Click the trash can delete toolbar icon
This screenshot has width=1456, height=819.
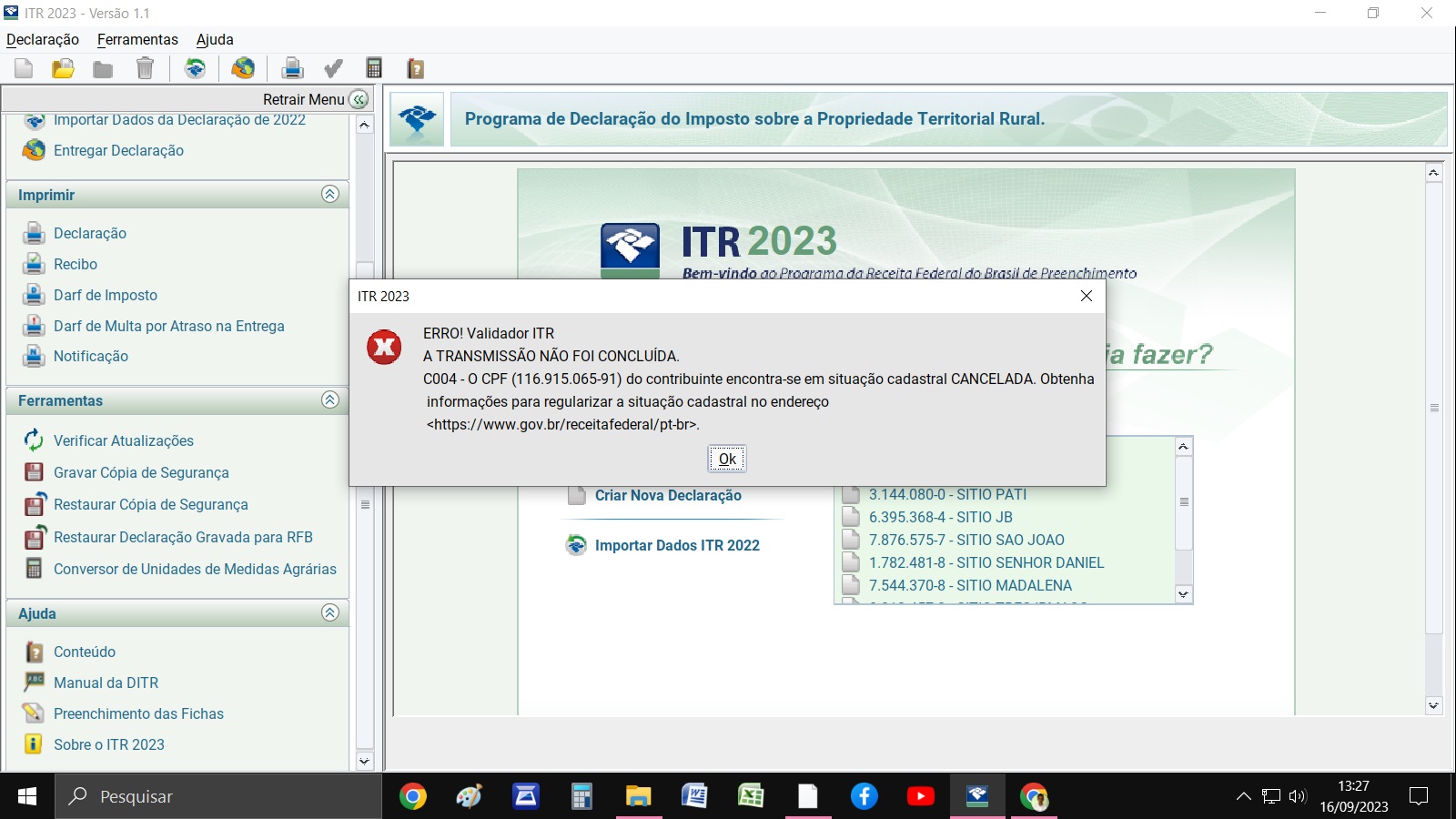pyautogui.click(x=145, y=68)
